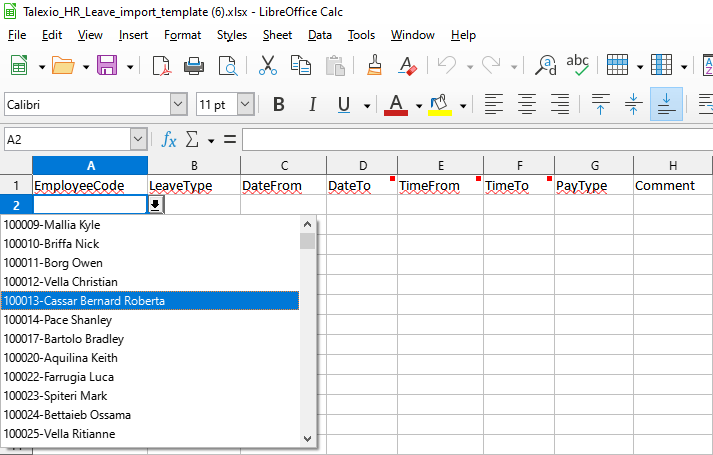
Task: Click the cell A2 validation dropdown button
Action: click(x=156, y=205)
